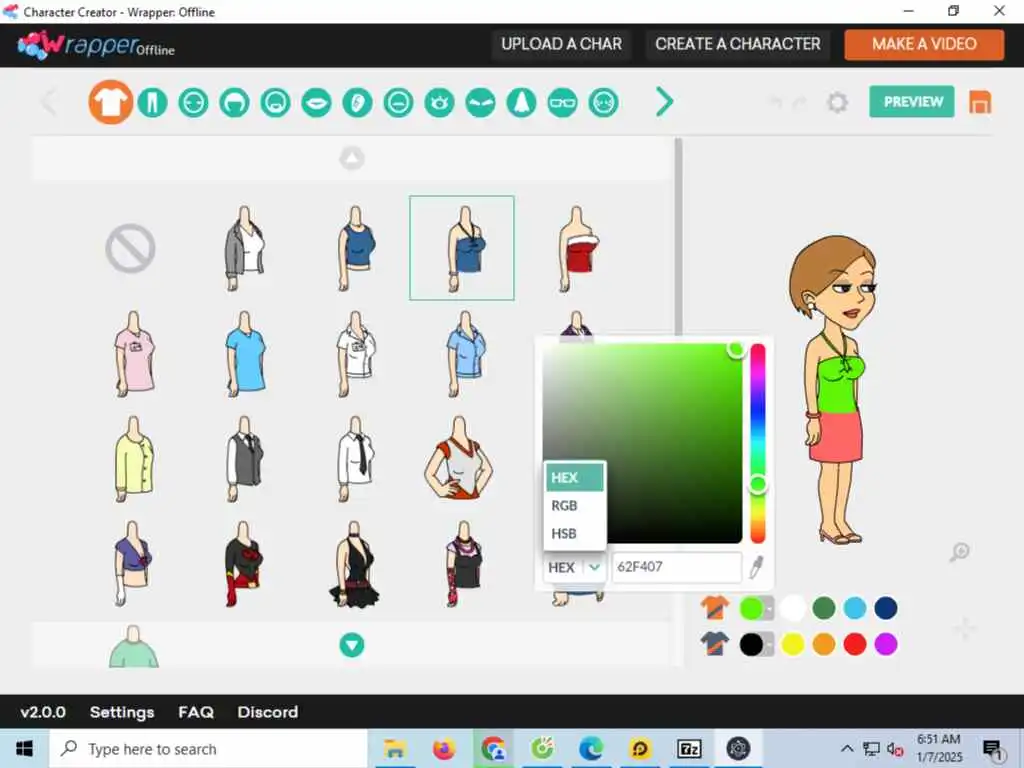
Task: Click the orange save character icon
Action: [980, 103]
